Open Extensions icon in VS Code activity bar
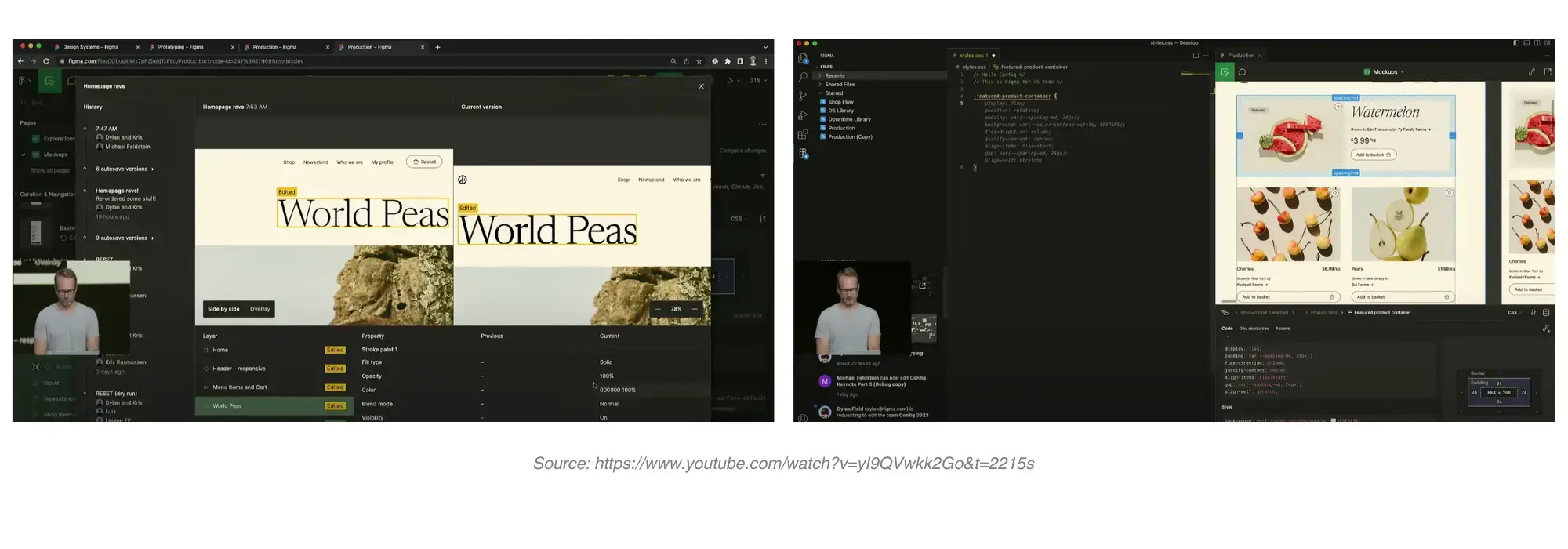The image size is (1568, 549). pyautogui.click(x=803, y=134)
